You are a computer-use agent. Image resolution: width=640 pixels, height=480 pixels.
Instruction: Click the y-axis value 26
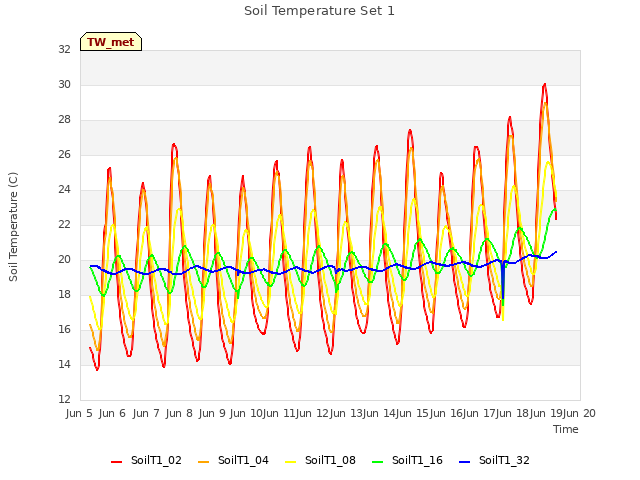pyautogui.click(x=64, y=154)
